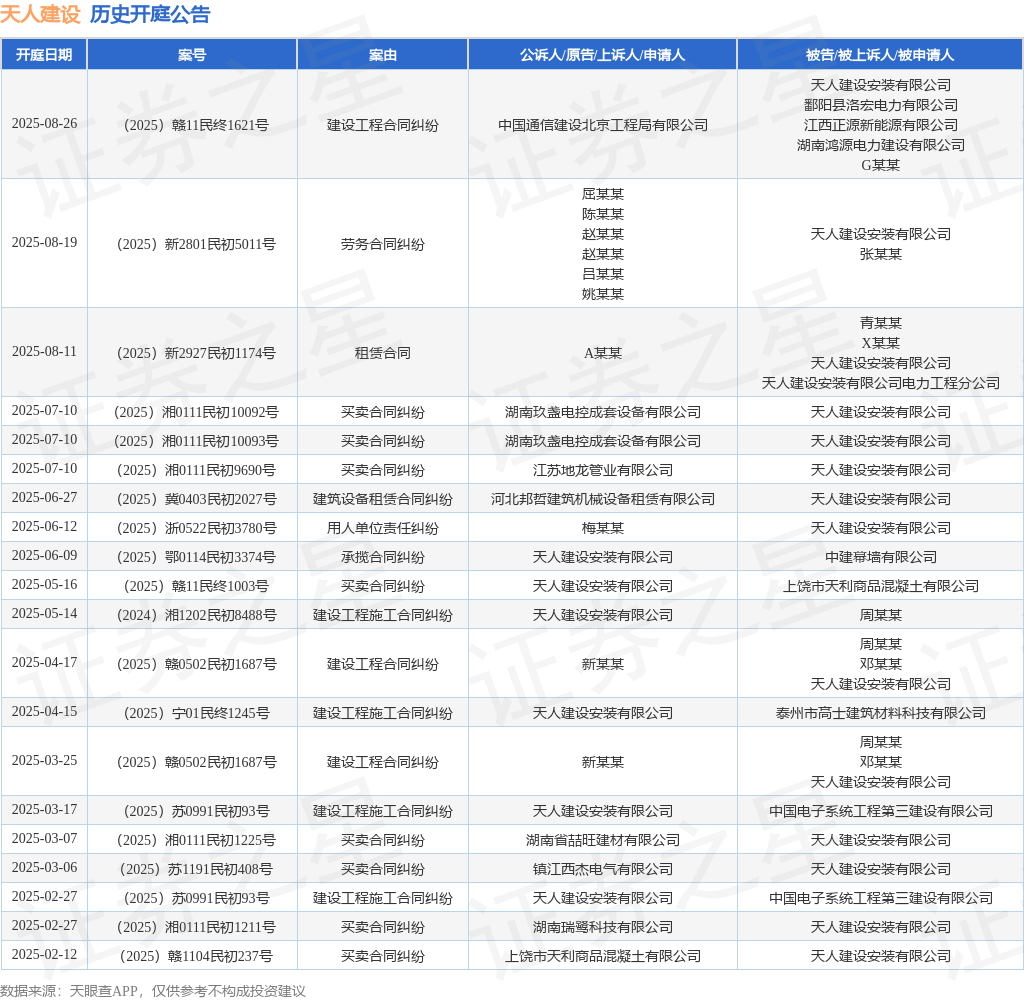1024x1000 pixels.
Task: Select case number 新2927民初1174号
Action: pyautogui.click(x=196, y=353)
